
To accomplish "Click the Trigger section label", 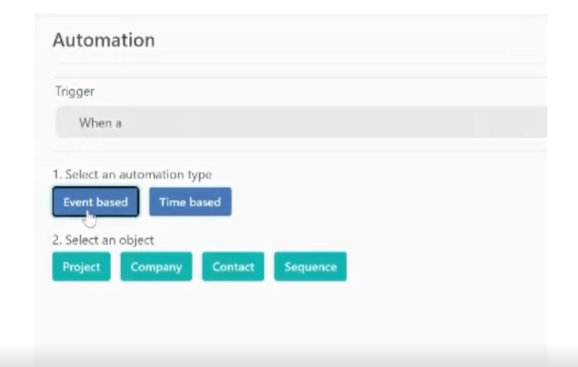I will point(75,91).
